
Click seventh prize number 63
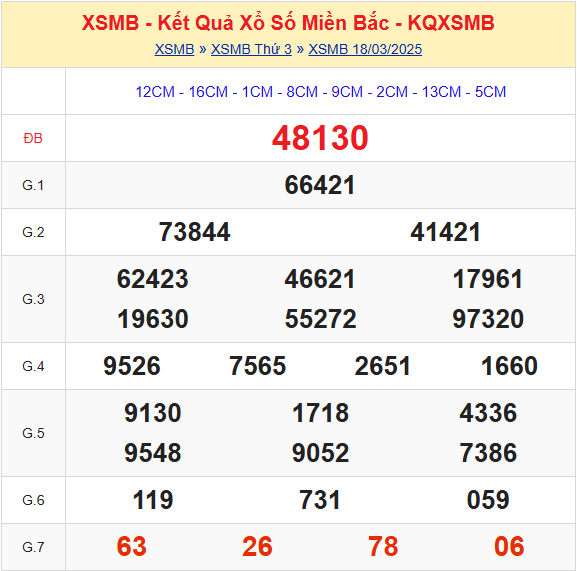(x=132, y=546)
